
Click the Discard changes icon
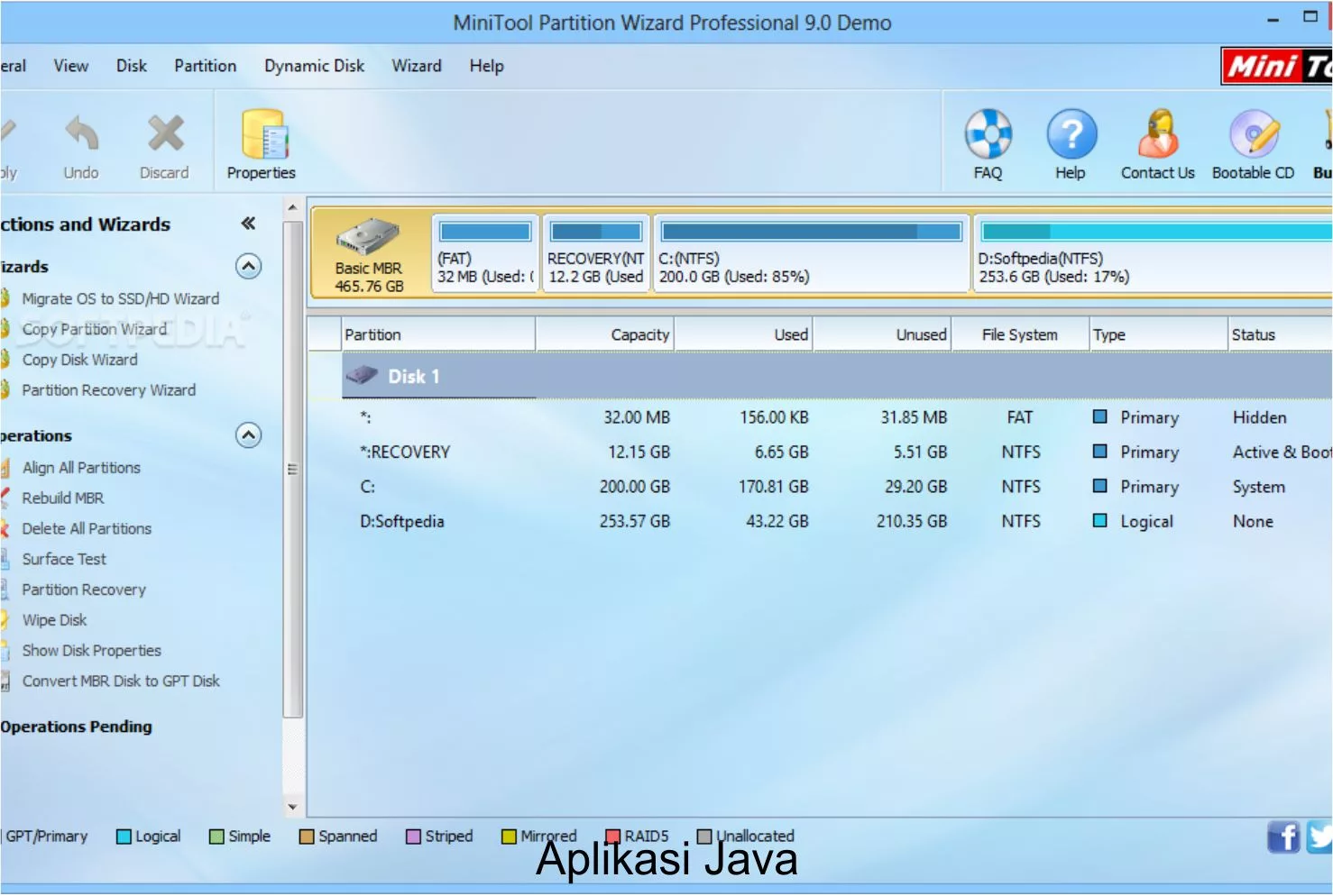click(165, 135)
